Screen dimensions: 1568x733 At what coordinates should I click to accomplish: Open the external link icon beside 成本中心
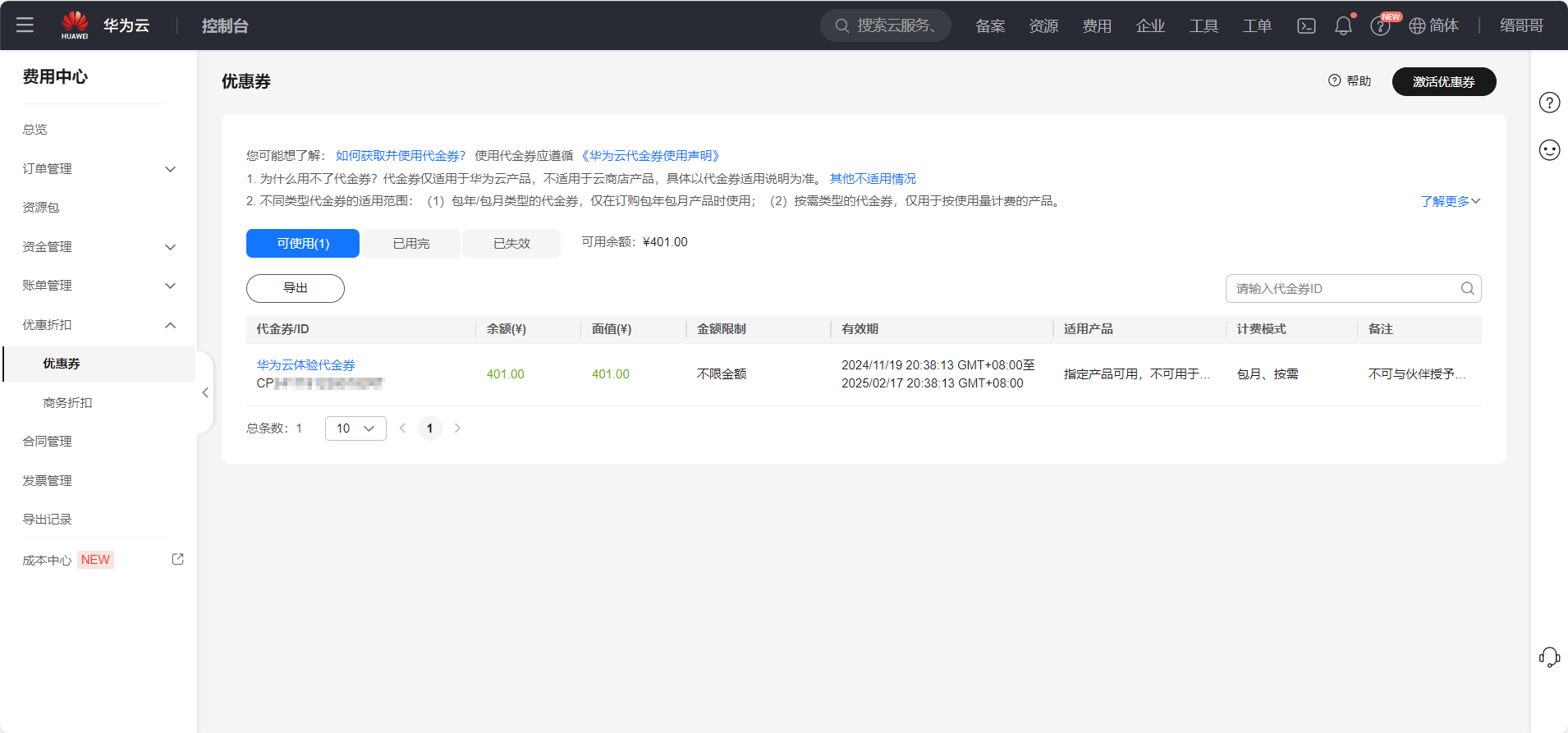click(x=177, y=559)
